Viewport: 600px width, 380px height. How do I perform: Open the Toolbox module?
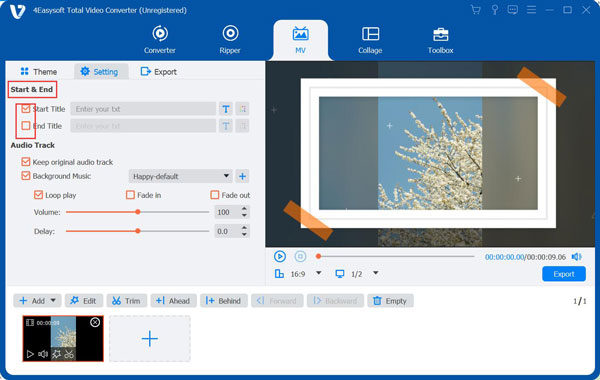440,40
